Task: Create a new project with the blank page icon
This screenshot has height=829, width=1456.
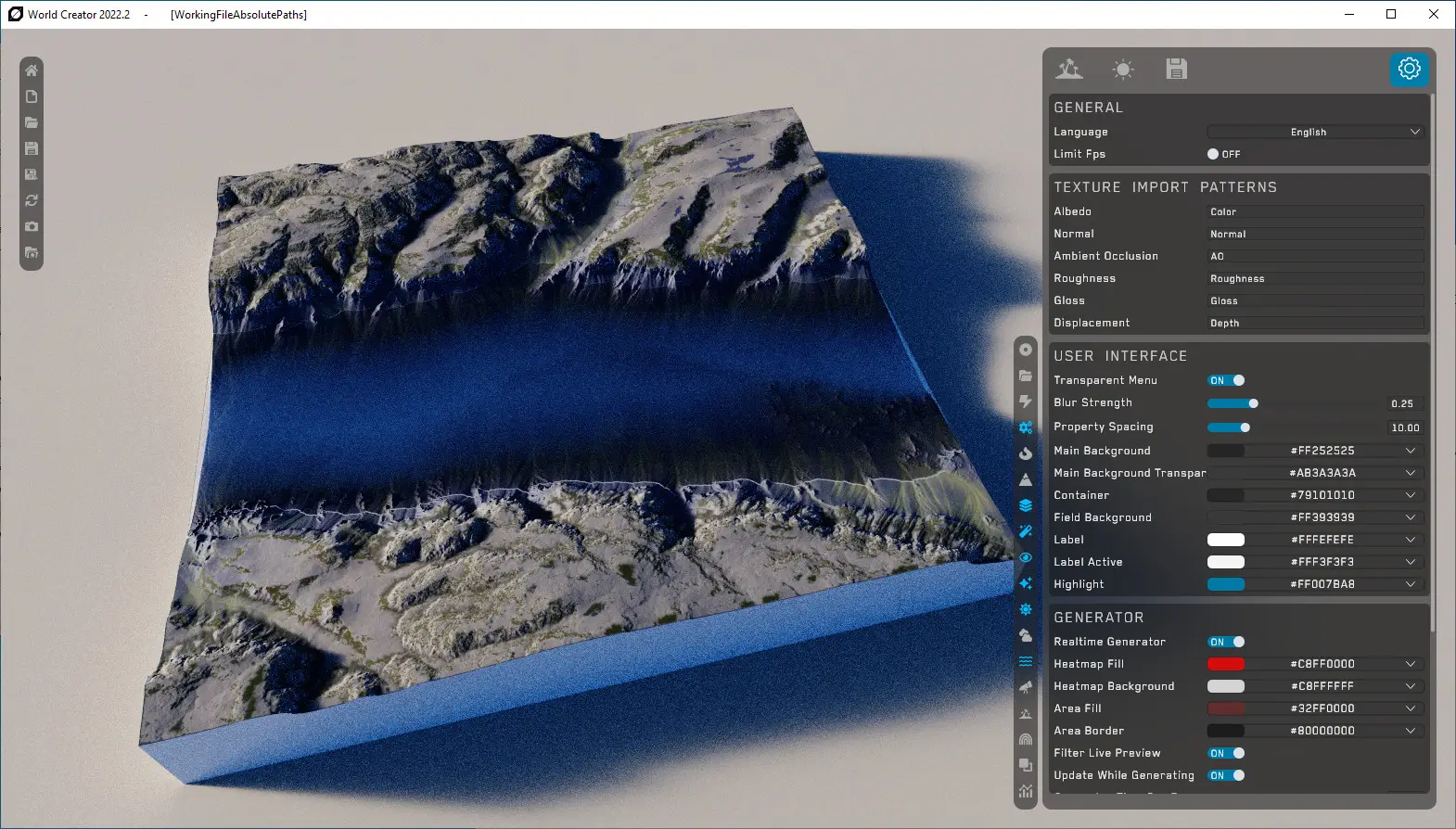Action: [32, 96]
